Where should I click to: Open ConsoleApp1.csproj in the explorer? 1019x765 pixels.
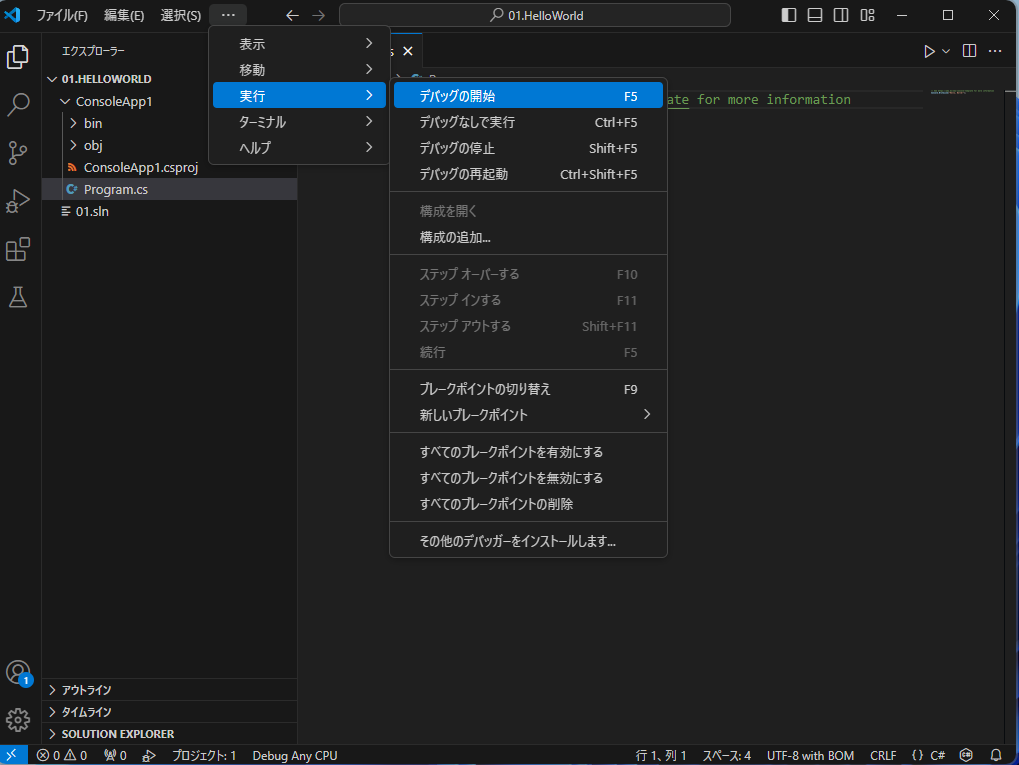(170, 167)
